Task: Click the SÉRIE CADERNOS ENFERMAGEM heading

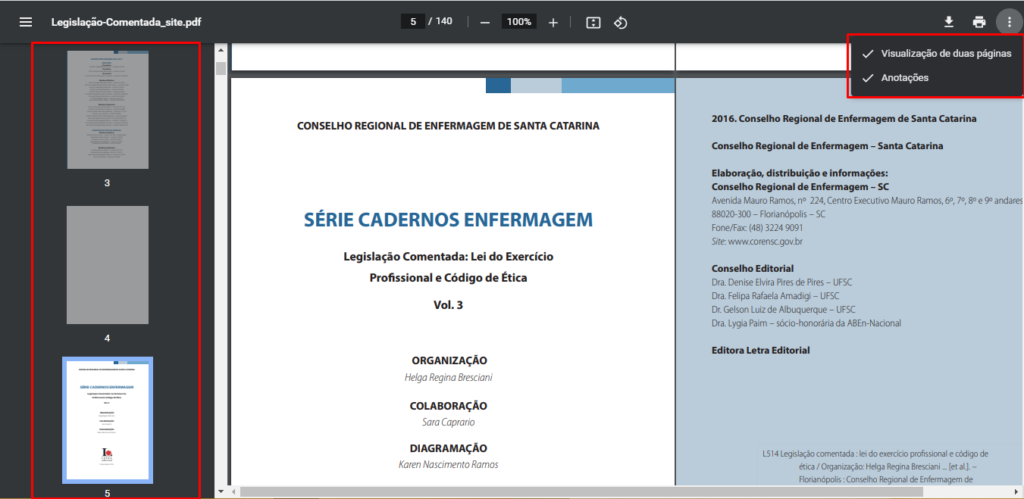Action: point(448,219)
